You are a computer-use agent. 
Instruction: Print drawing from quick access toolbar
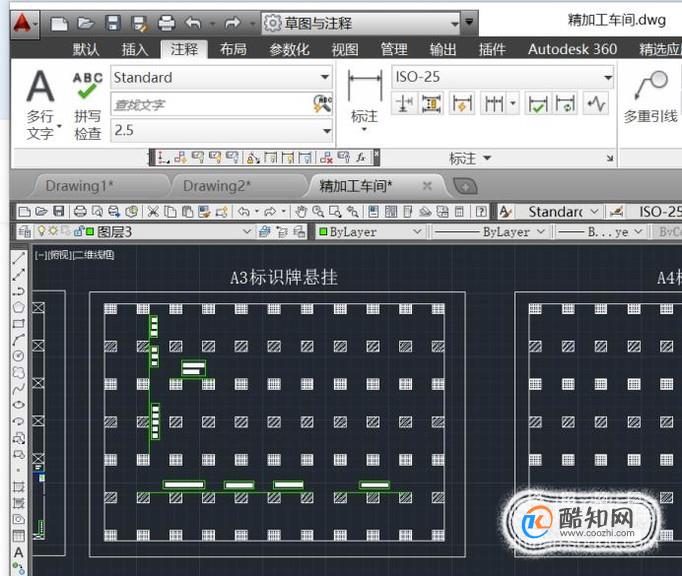[167, 23]
